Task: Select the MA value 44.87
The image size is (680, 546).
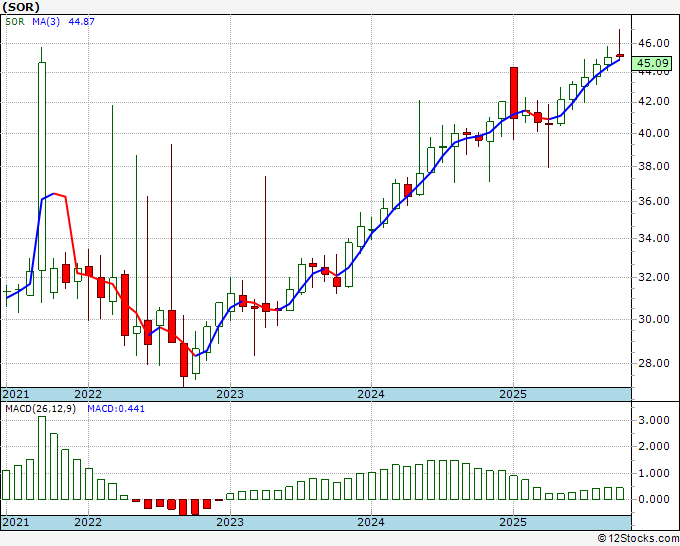Action: point(82,22)
